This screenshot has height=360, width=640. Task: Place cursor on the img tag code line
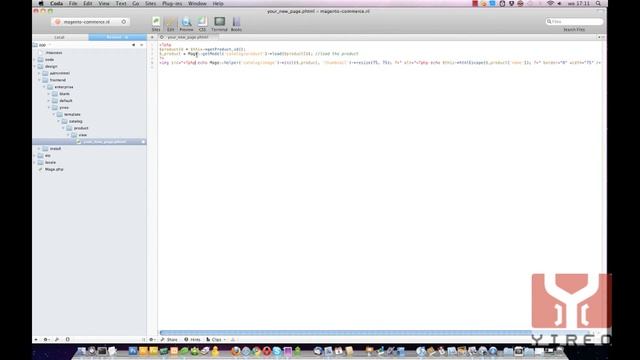(380, 63)
